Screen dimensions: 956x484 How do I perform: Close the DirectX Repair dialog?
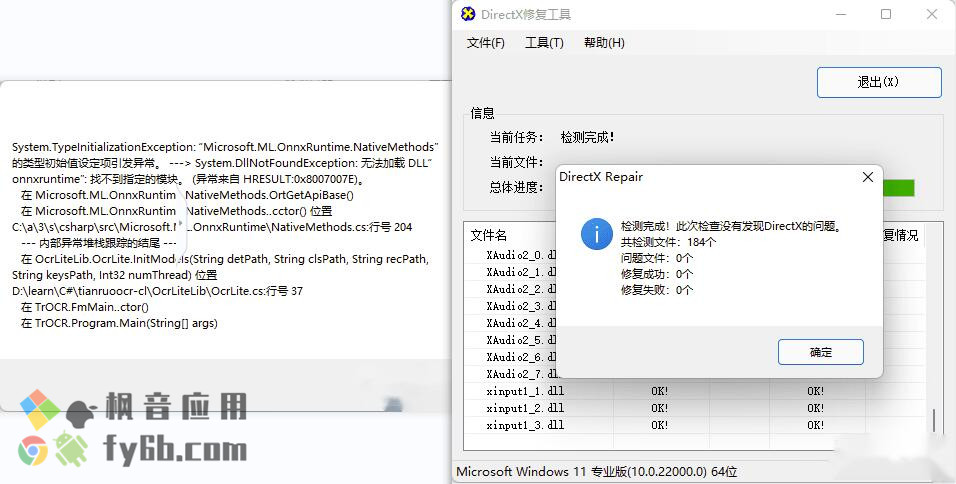coord(868,177)
